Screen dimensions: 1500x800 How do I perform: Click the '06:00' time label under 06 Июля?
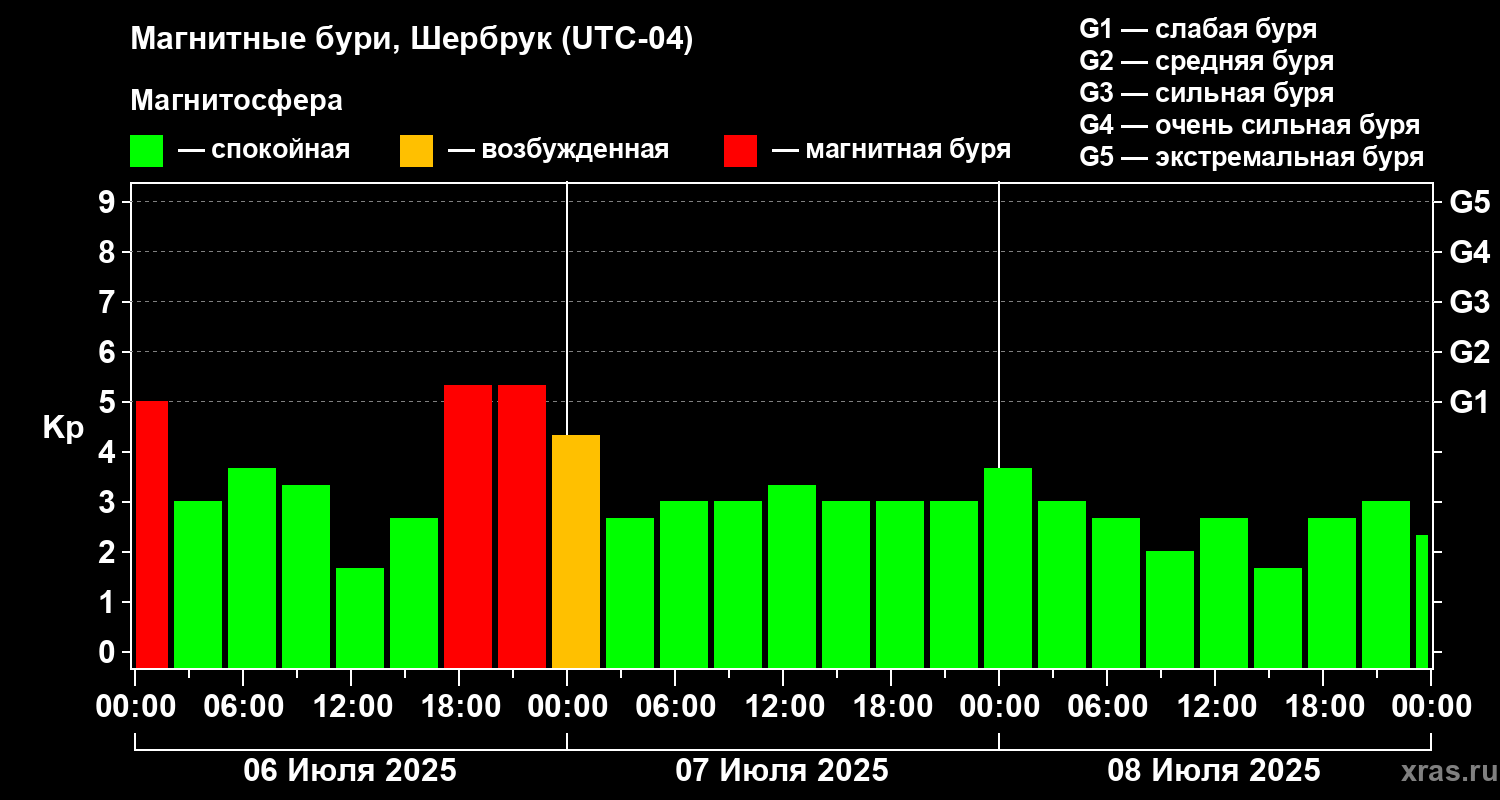pyautogui.click(x=242, y=707)
